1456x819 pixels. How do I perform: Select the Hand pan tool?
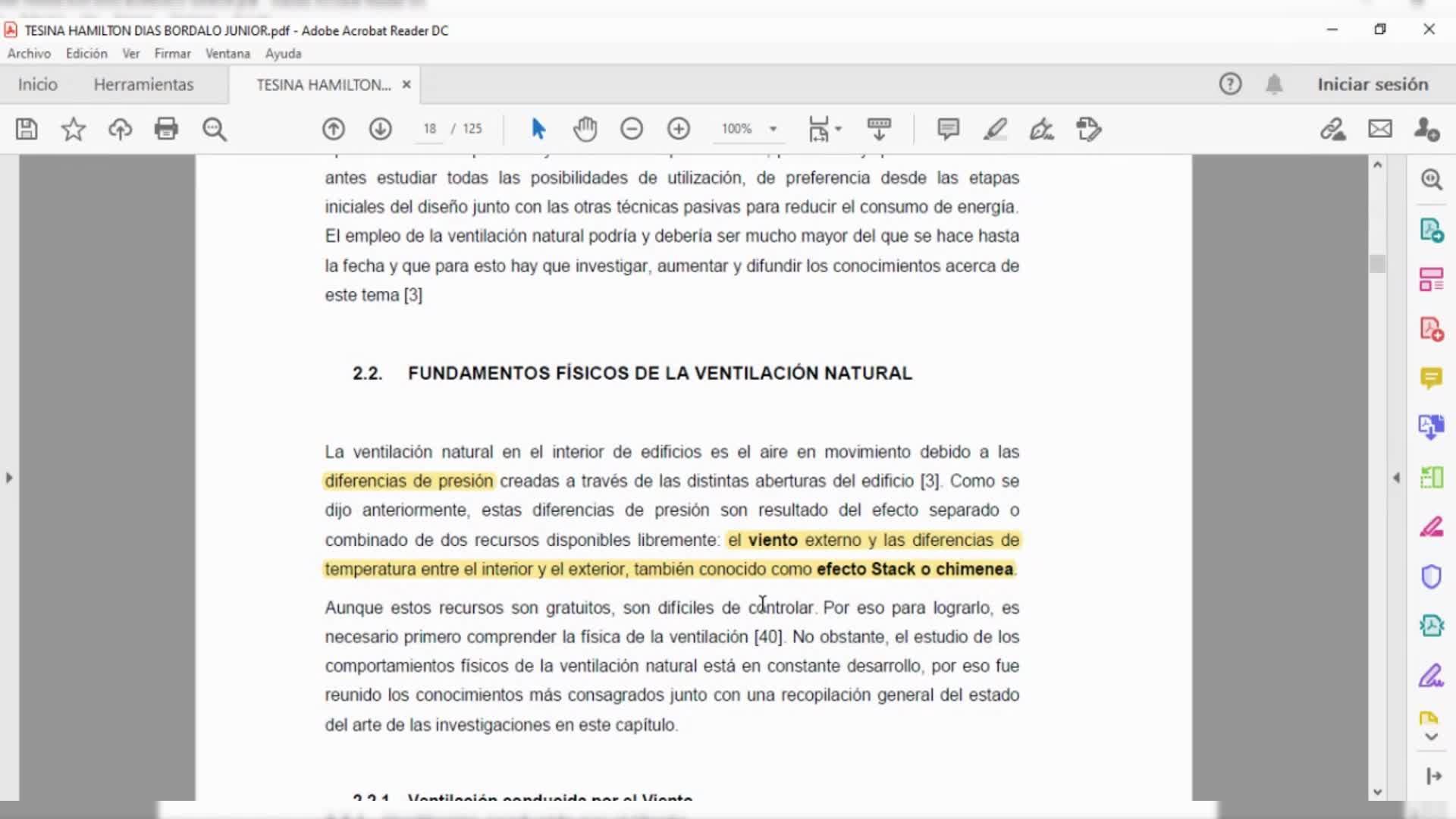(585, 129)
